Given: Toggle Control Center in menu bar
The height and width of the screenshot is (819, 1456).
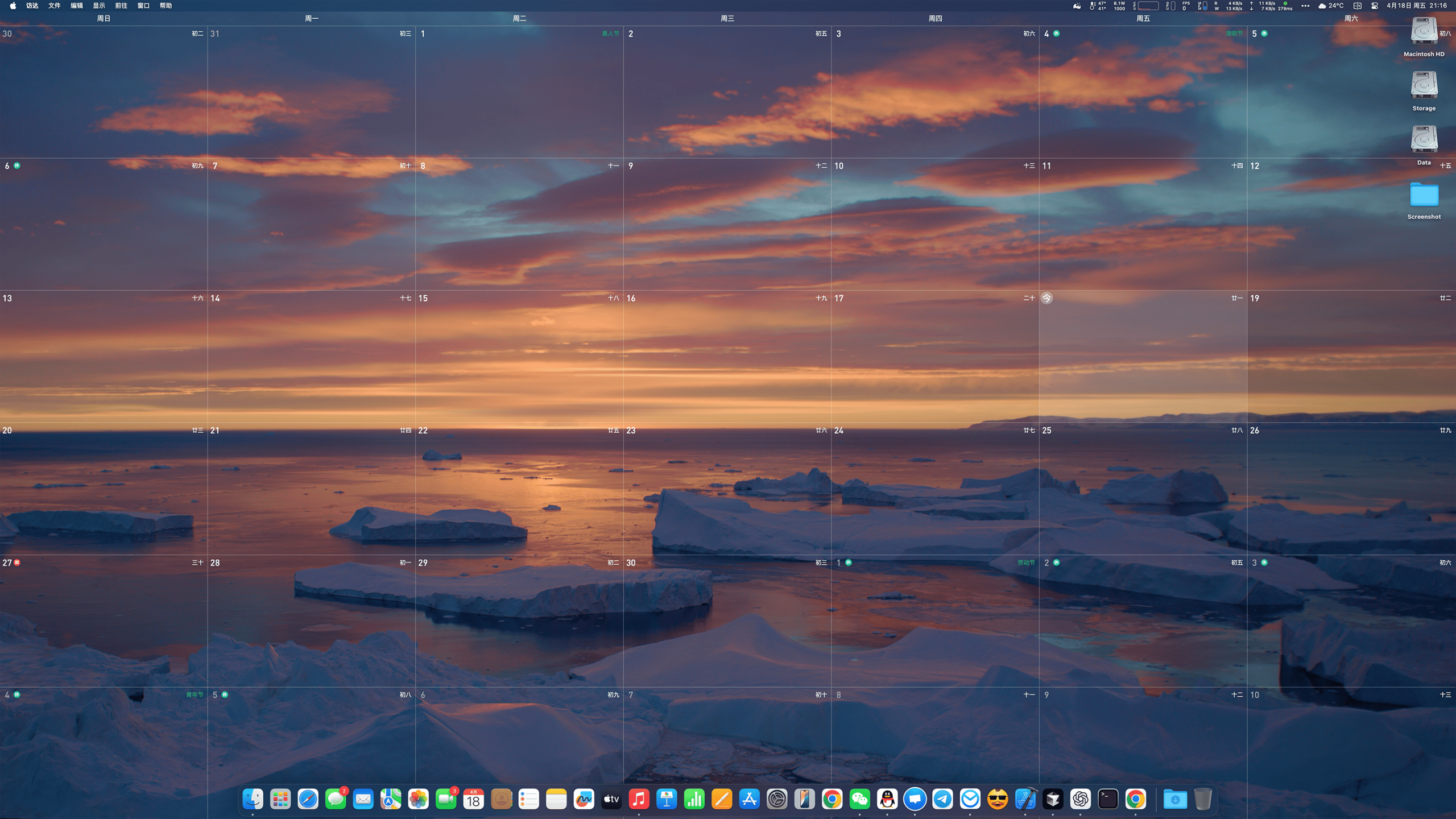Looking at the screenshot, I should (1374, 6).
